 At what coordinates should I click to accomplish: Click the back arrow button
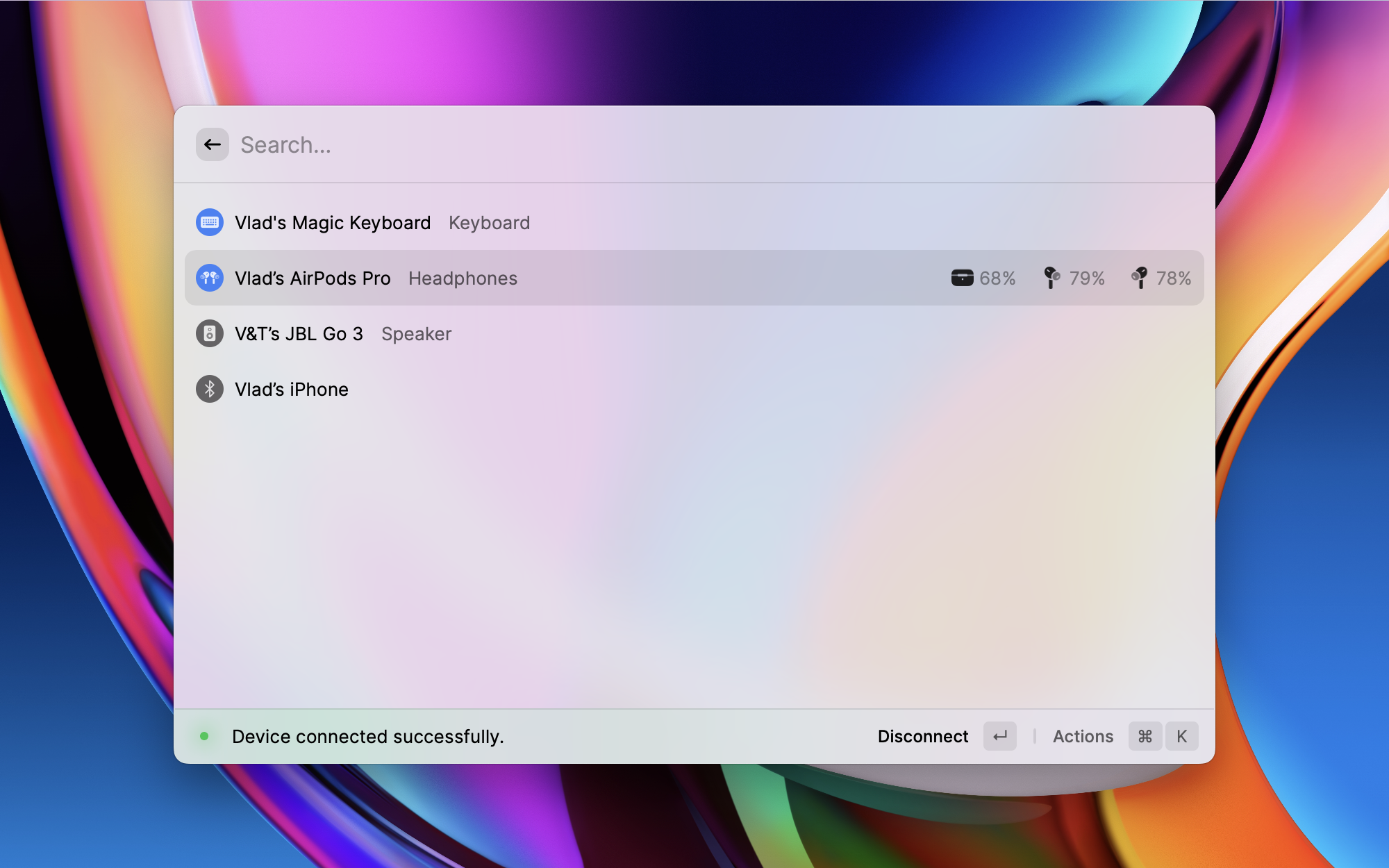213,144
